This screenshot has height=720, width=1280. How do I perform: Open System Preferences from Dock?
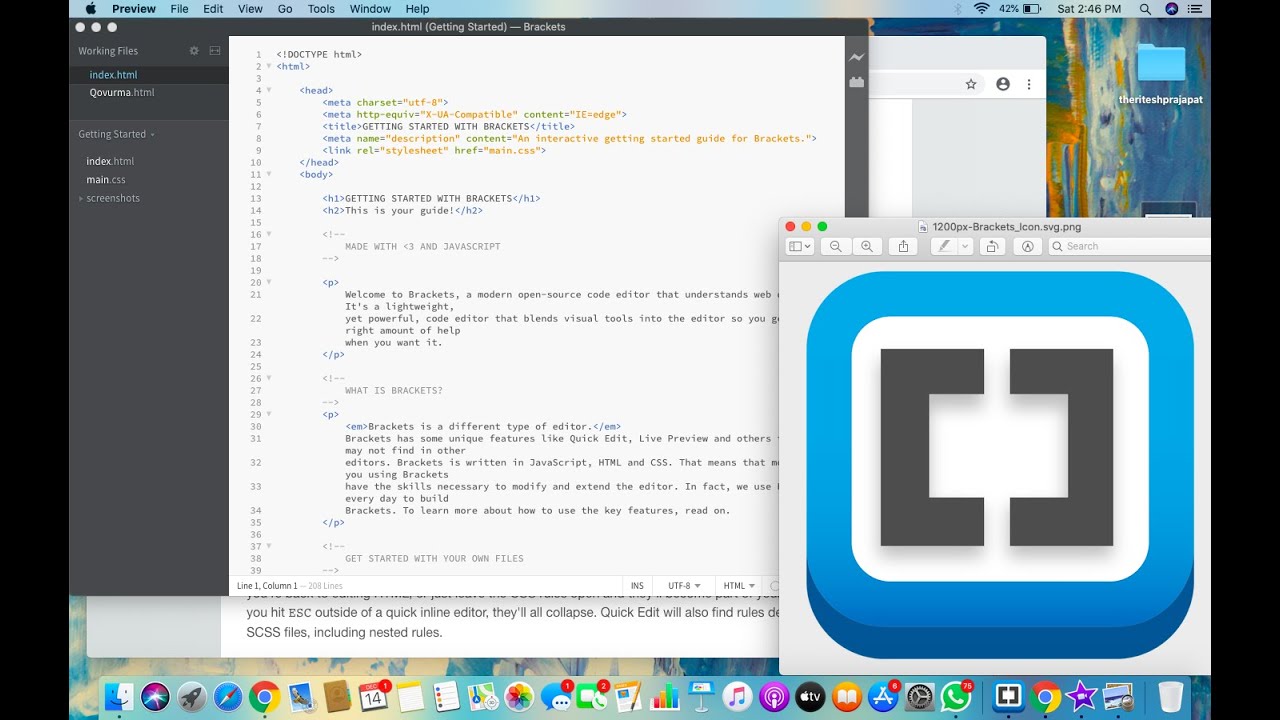pos(920,696)
